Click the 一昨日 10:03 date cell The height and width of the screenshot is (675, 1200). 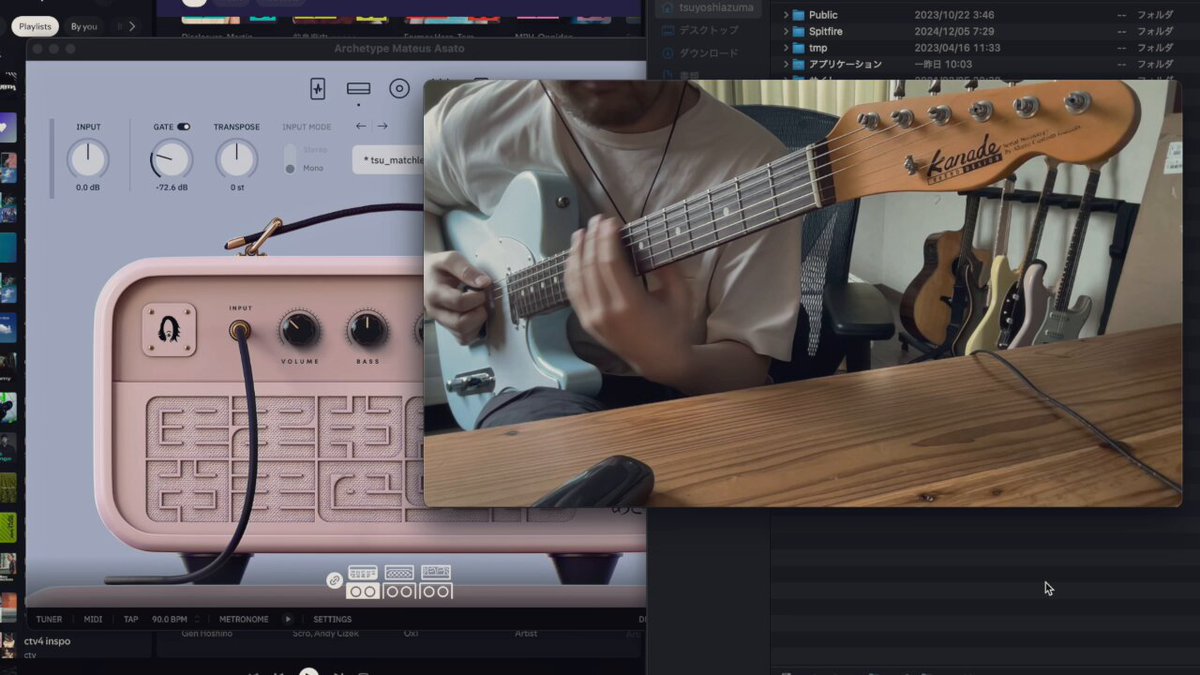[943, 64]
